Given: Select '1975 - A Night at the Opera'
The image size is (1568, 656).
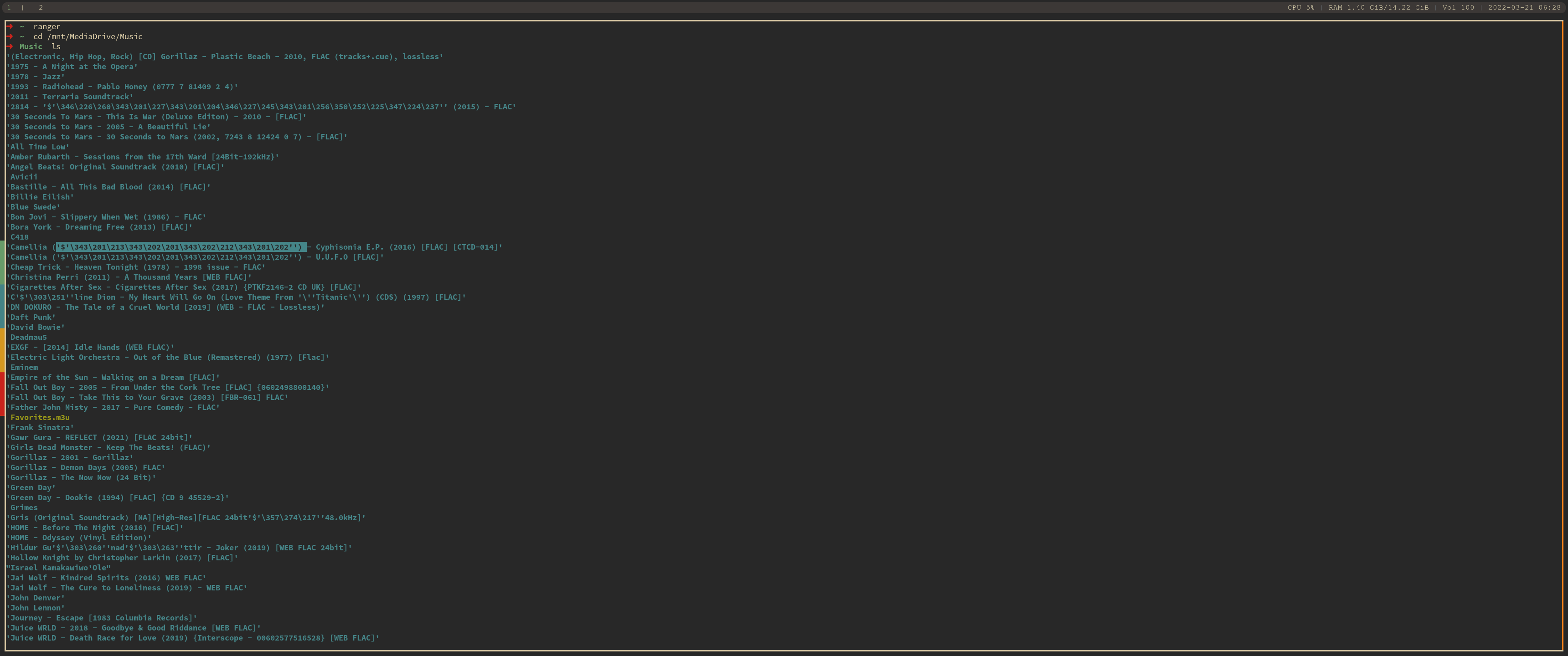Looking at the screenshot, I should pos(72,67).
